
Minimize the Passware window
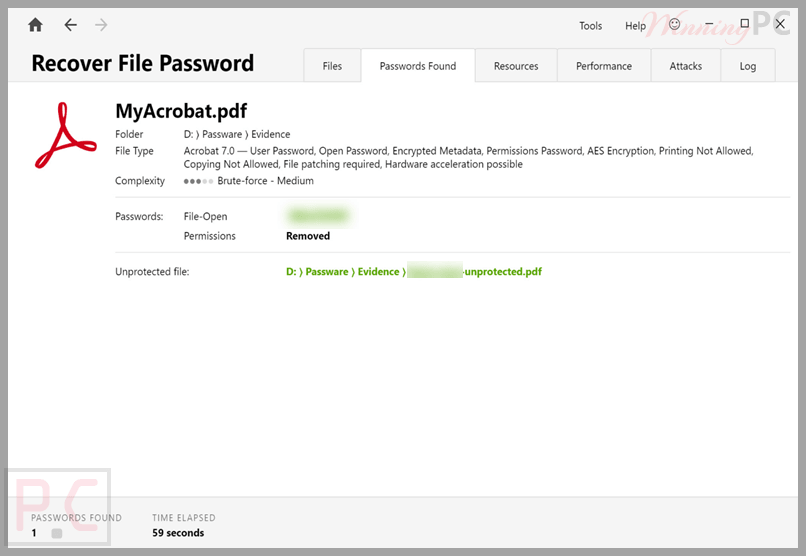pyautogui.click(x=709, y=24)
